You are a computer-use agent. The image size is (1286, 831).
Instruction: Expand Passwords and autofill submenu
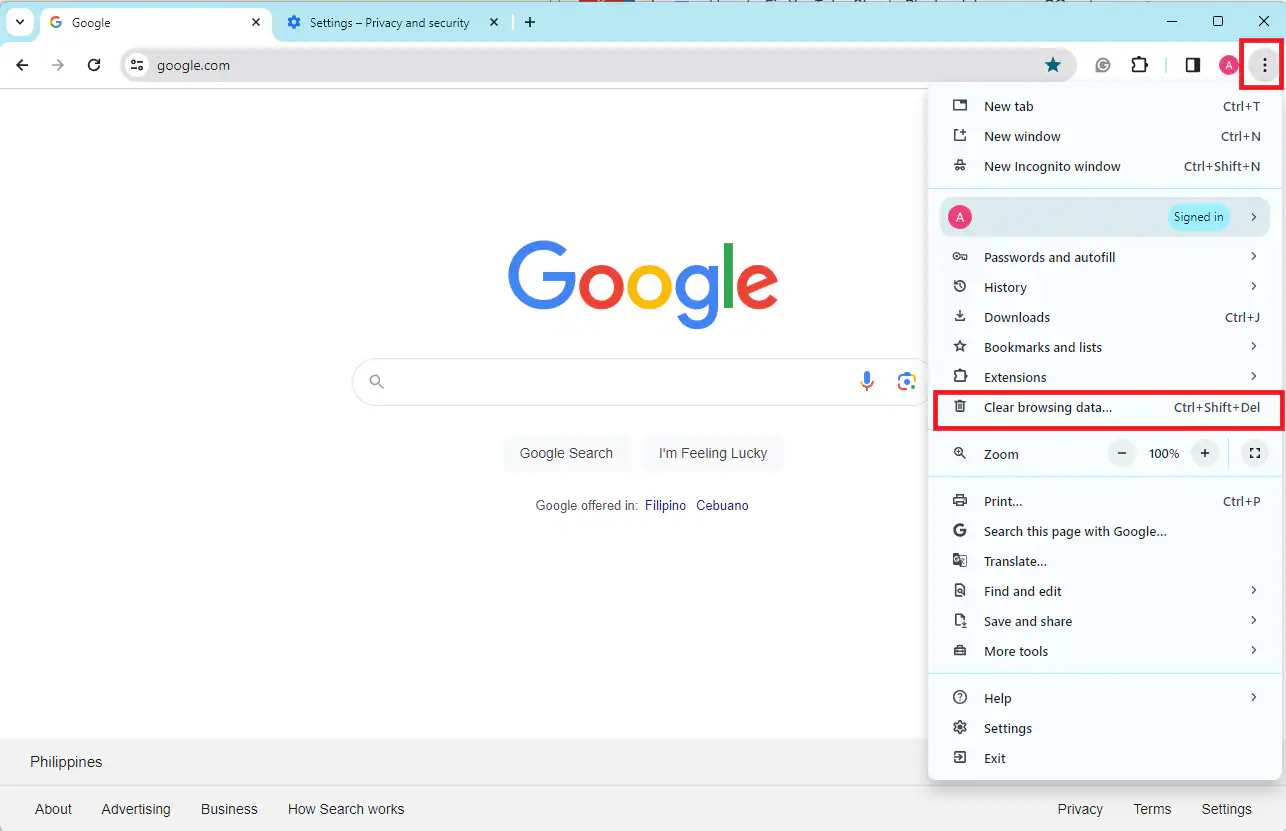[1105, 257]
